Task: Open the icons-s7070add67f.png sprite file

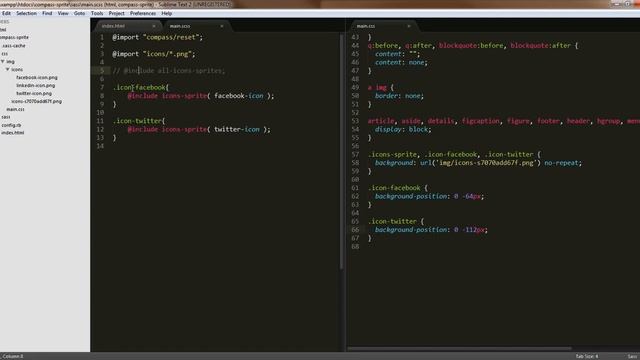Action: pos(36,101)
